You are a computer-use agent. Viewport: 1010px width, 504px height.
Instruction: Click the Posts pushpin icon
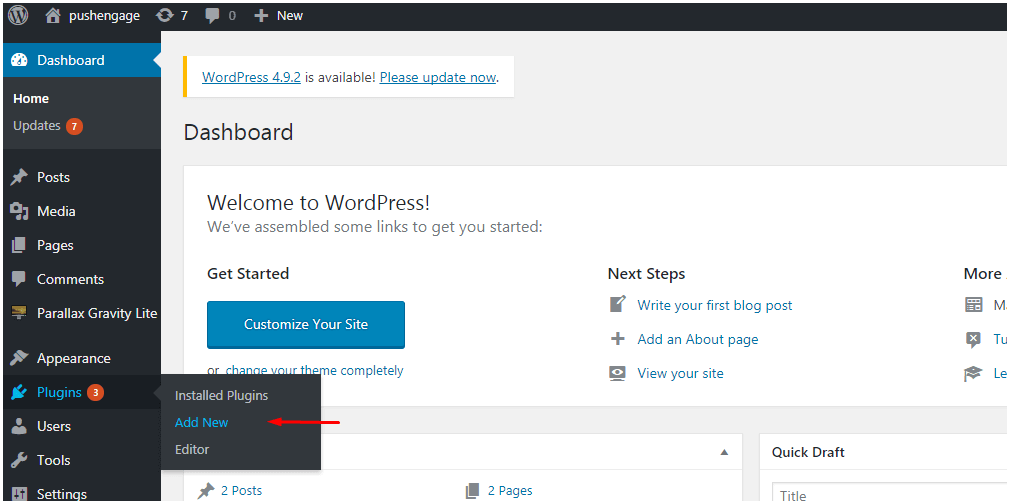click(19, 177)
